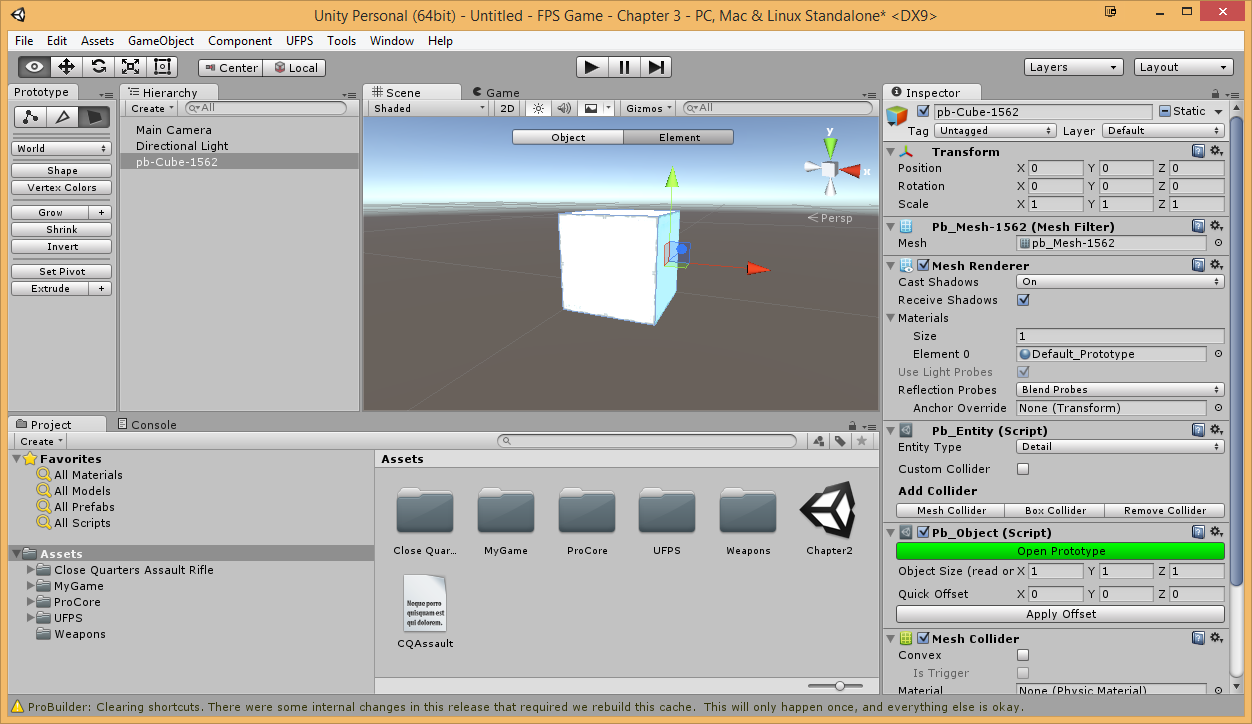
Task: Open the GameObject menu
Action: (x=161, y=41)
